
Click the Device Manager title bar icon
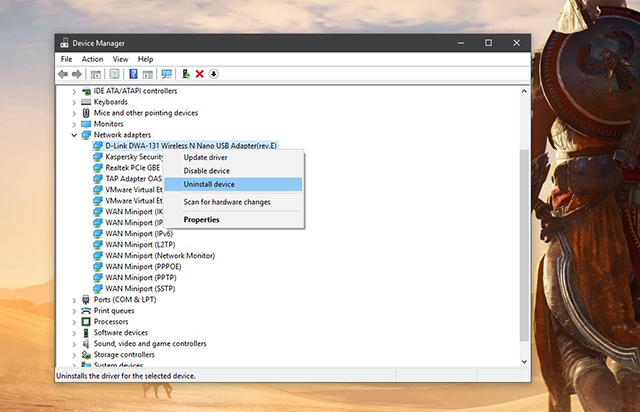(65, 43)
